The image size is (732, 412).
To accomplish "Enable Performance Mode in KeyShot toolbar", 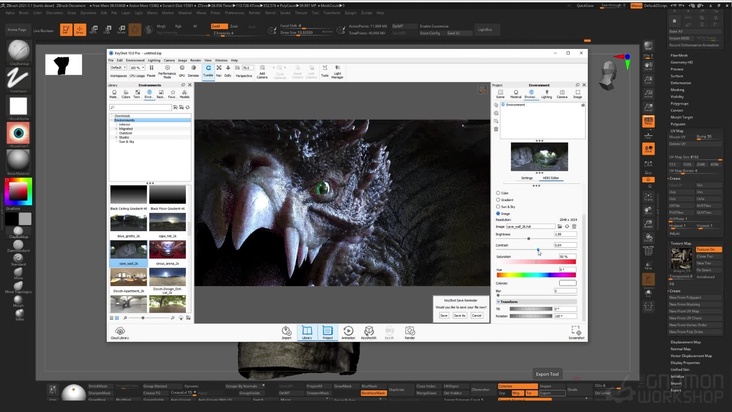I will (x=167, y=71).
